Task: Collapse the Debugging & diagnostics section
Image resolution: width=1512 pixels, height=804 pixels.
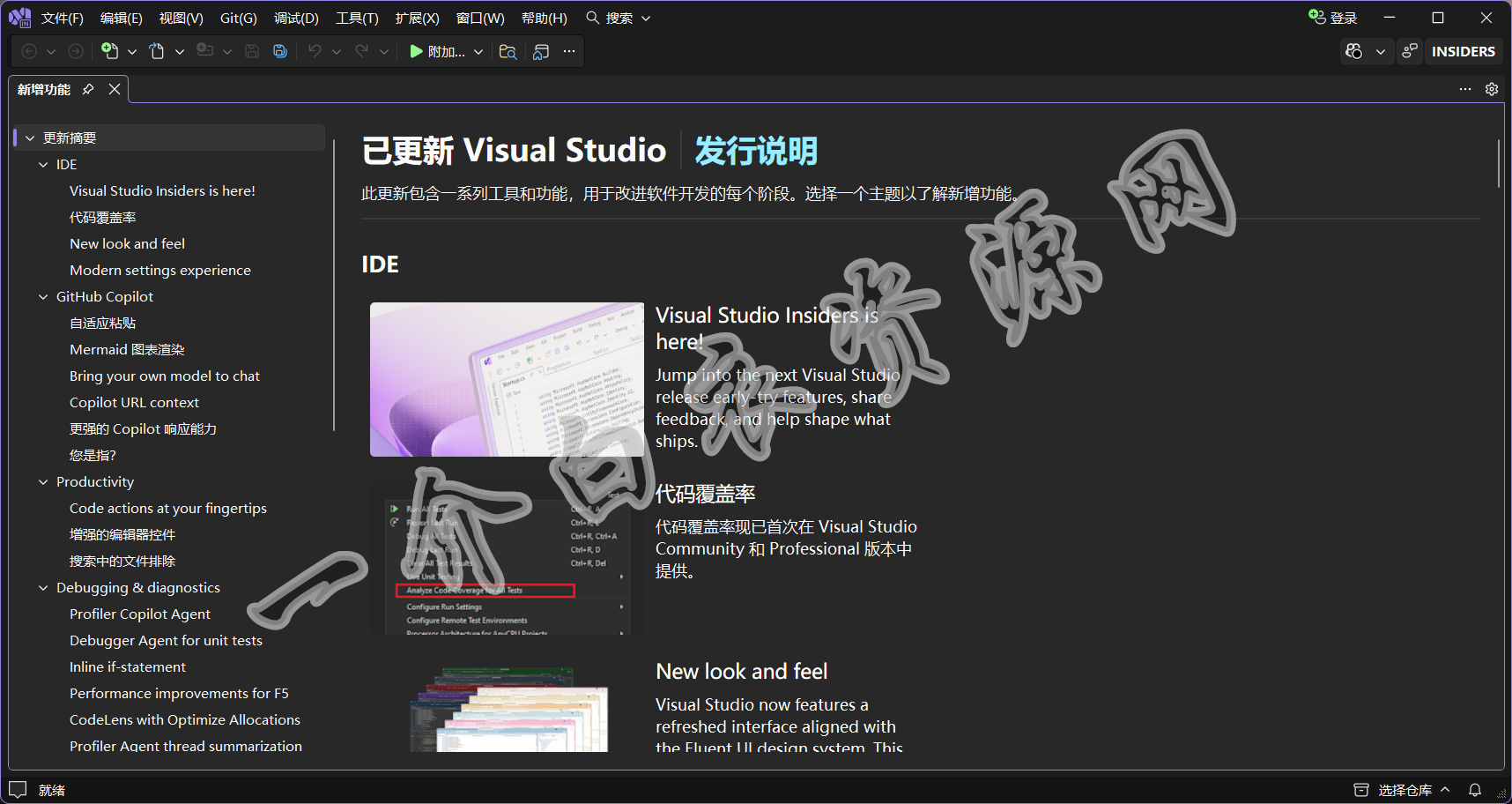Action: (x=43, y=588)
